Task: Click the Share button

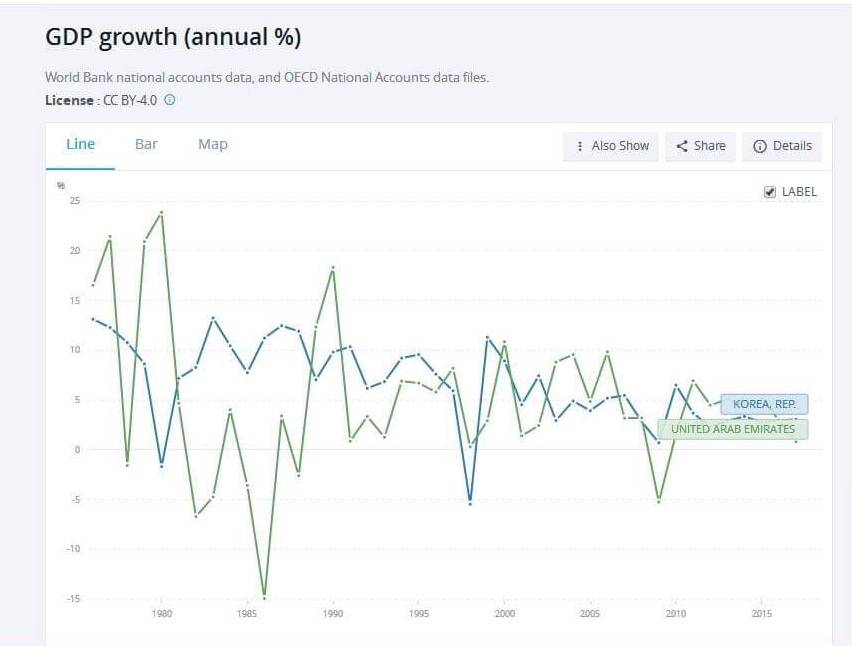Action: 700,146
